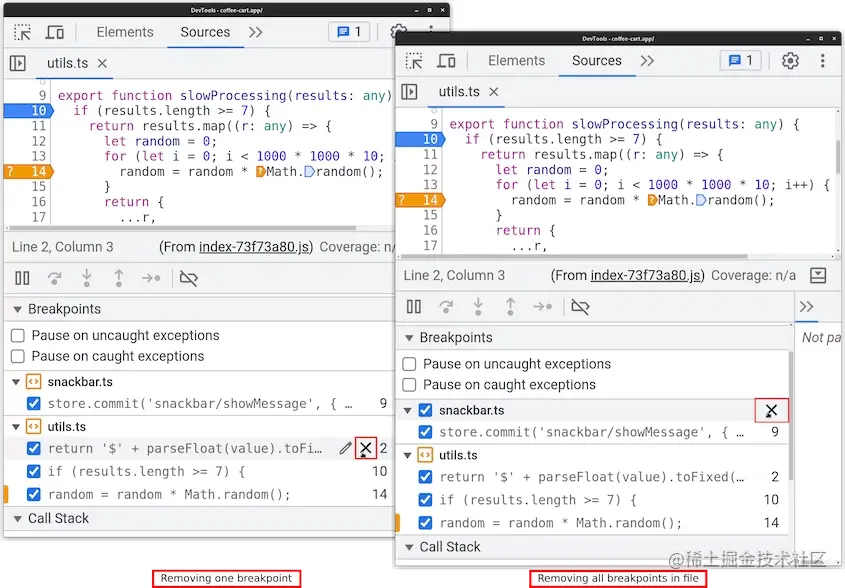This screenshot has width=845, height=588.
Task: Expand more debugger panes in right window
Action: [x=806, y=307]
